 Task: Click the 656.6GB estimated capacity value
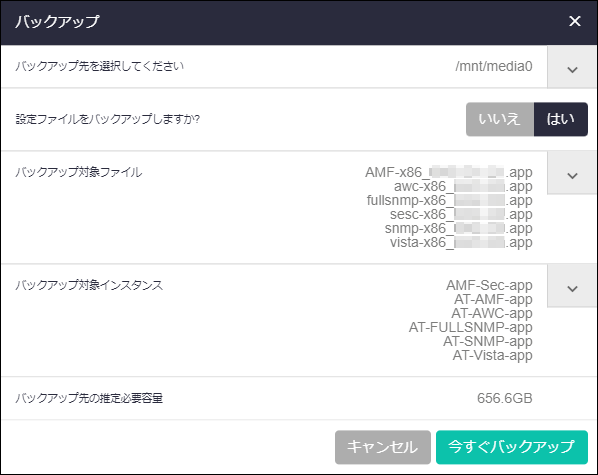click(x=505, y=398)
